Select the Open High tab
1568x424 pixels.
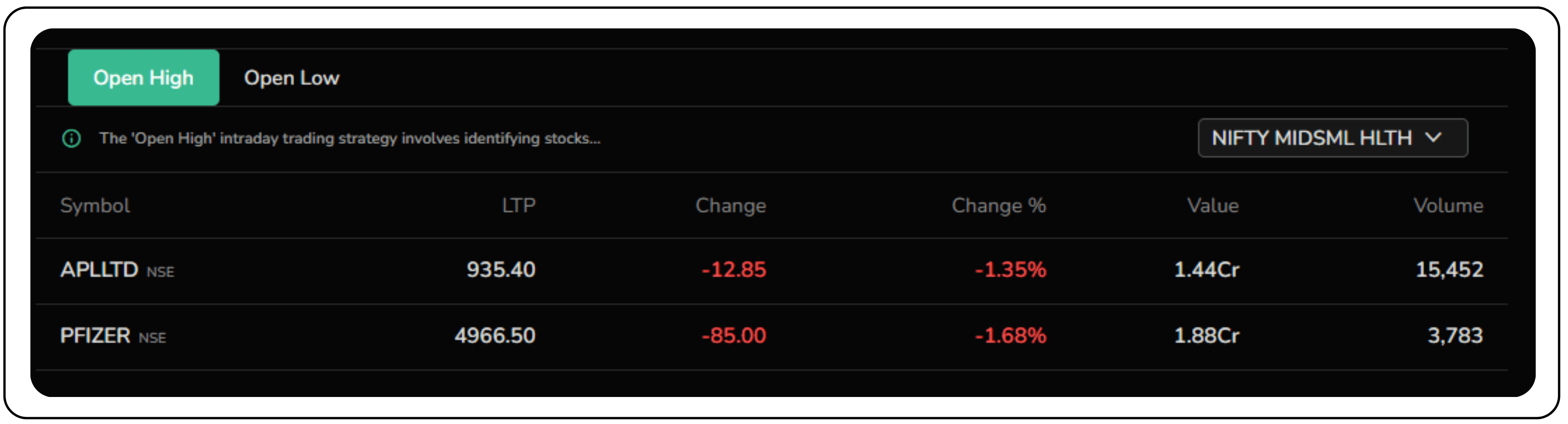(143, 77)
